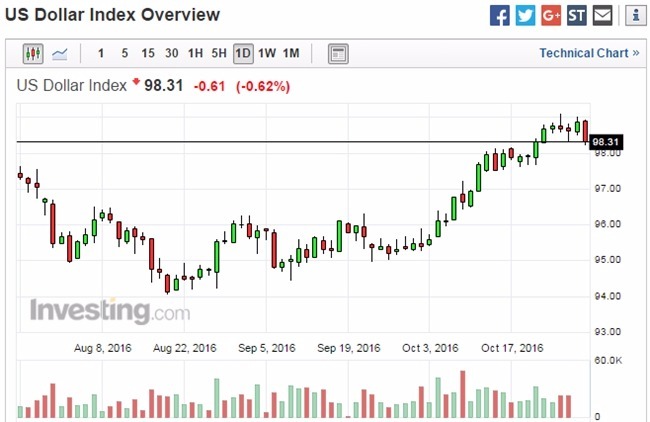
Task: Select 1M timeframe
Action: (291, 53)
